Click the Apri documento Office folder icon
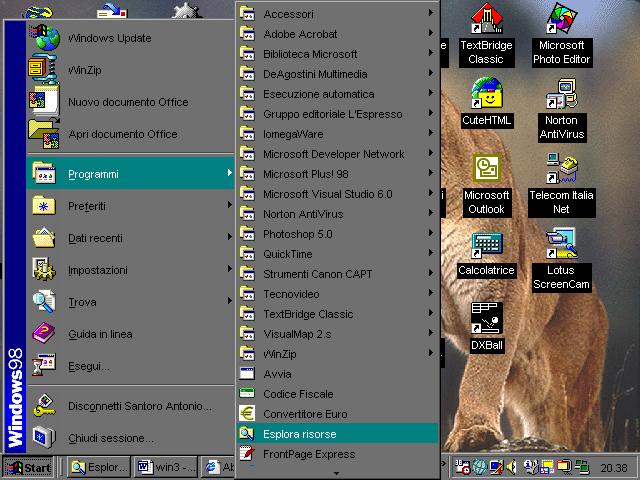The image size is (640, 480). click(x=44, y=134)
